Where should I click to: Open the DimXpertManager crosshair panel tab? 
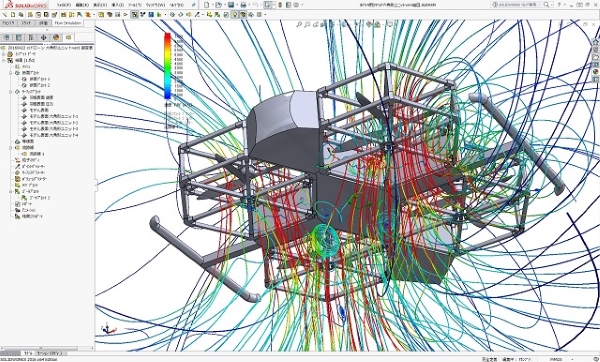(43, 37)
